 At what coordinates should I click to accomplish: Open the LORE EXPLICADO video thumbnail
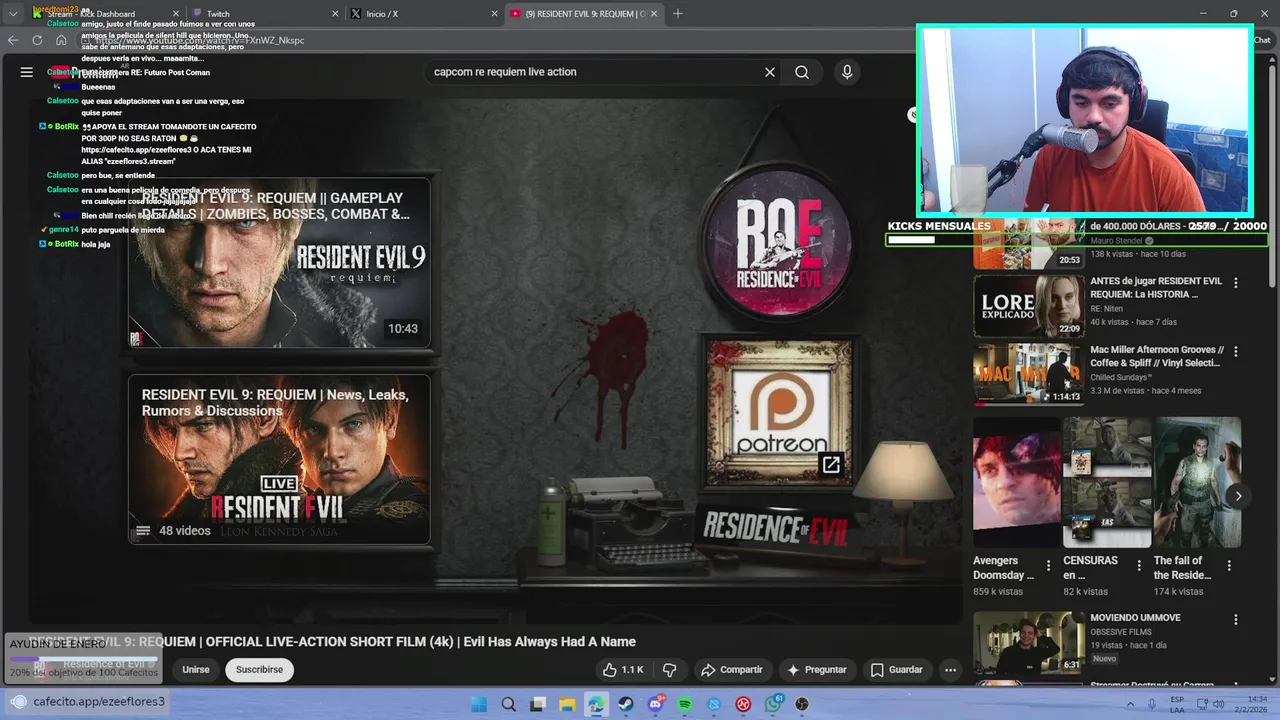pyautogui.click(x=1029, y=306)
